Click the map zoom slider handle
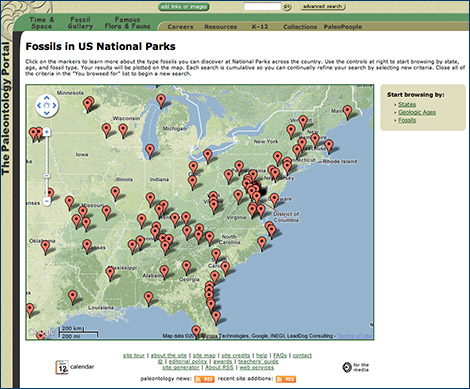 pyautogui.click(x=47, y=176)
